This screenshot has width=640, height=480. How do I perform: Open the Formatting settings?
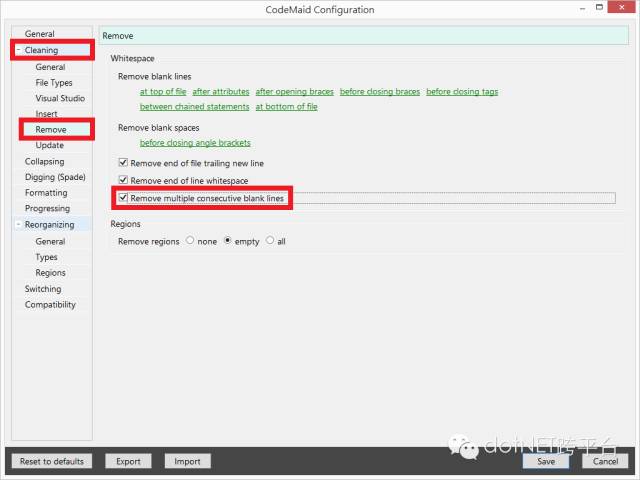click(x=46, y=193)
